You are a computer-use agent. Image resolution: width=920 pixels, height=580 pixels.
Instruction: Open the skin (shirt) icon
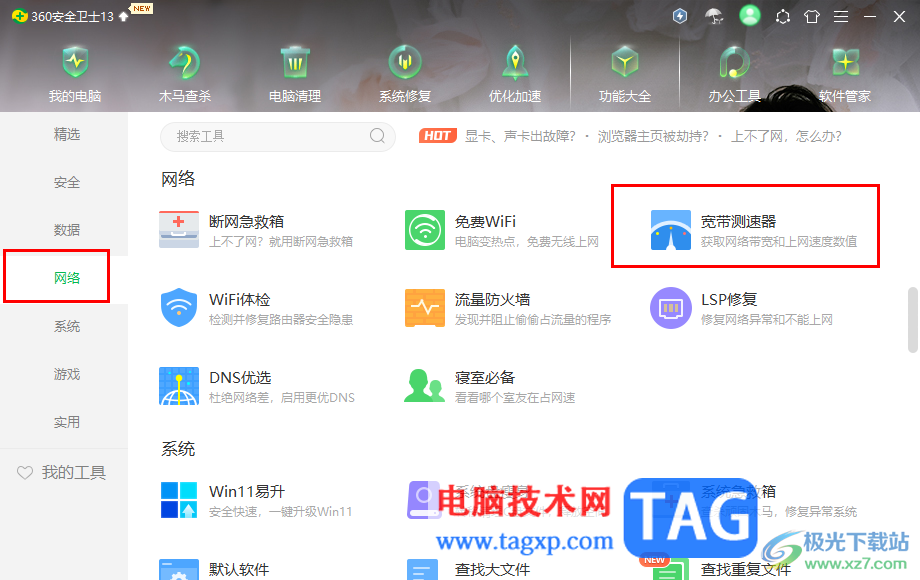pyautogui.click(x=812, y=16)
